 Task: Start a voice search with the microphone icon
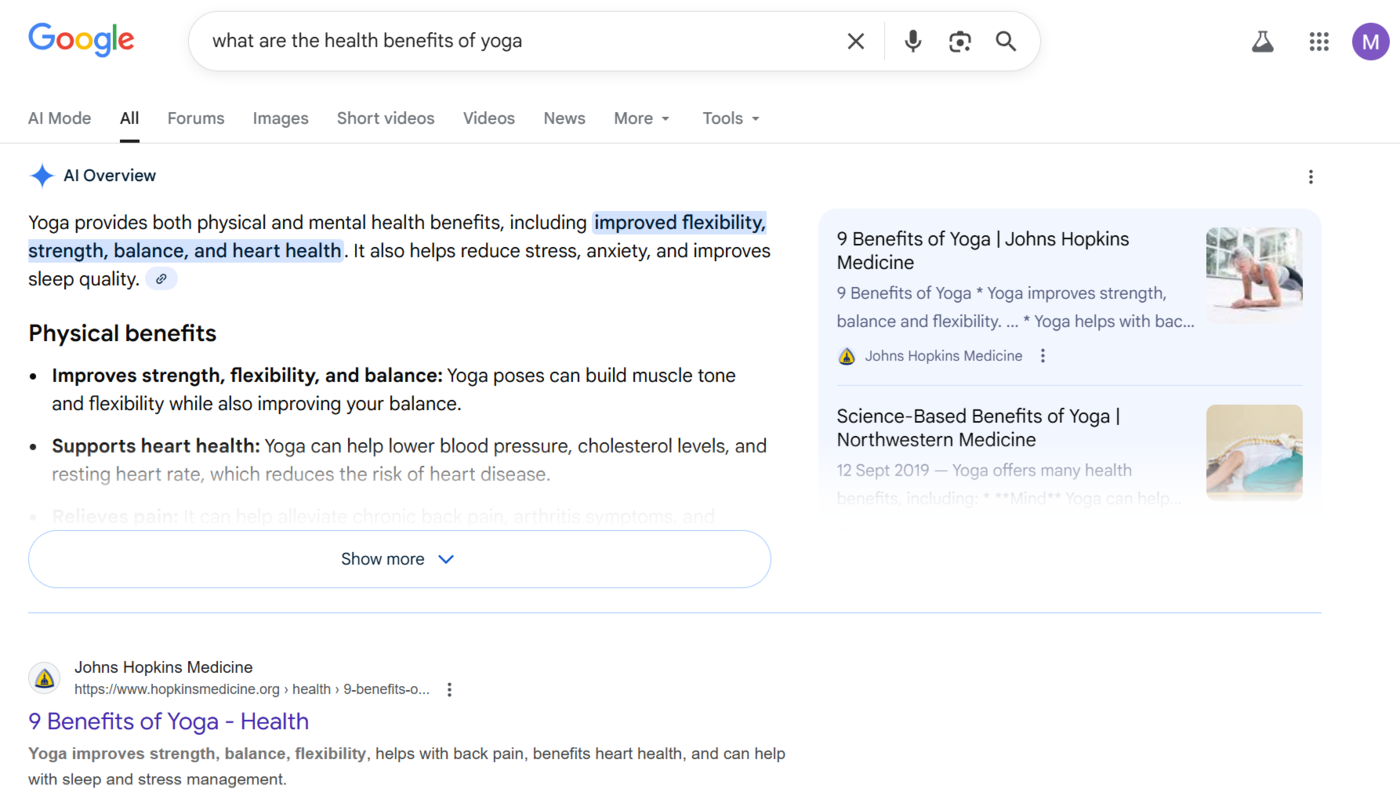(912, 41)
